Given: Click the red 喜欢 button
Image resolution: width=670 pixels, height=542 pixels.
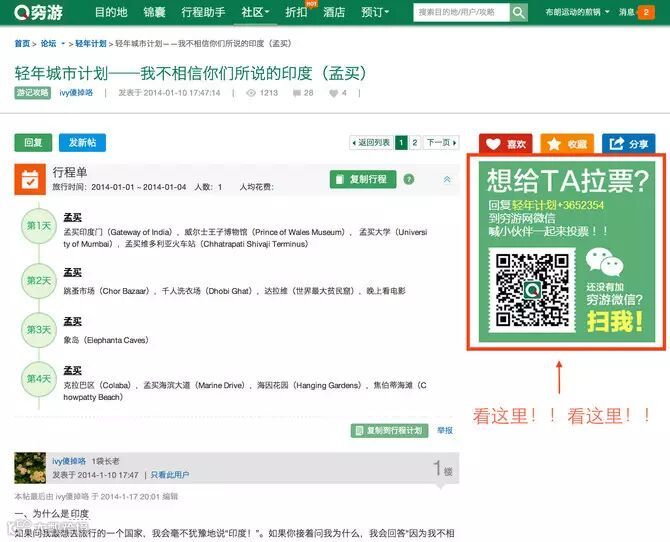Looking at the screenshot, I should click(506, 144).
